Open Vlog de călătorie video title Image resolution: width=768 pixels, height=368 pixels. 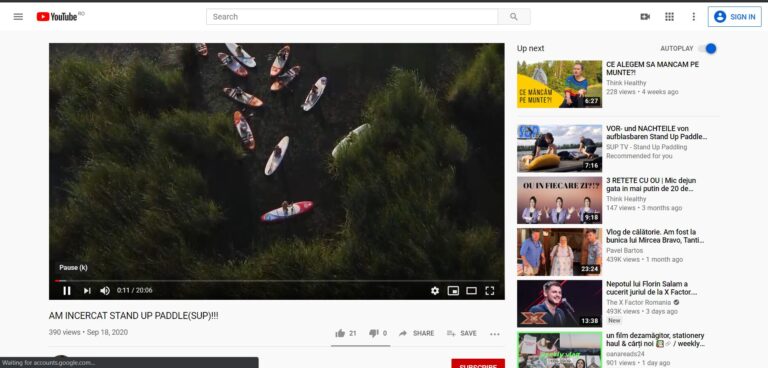(655, 236)
